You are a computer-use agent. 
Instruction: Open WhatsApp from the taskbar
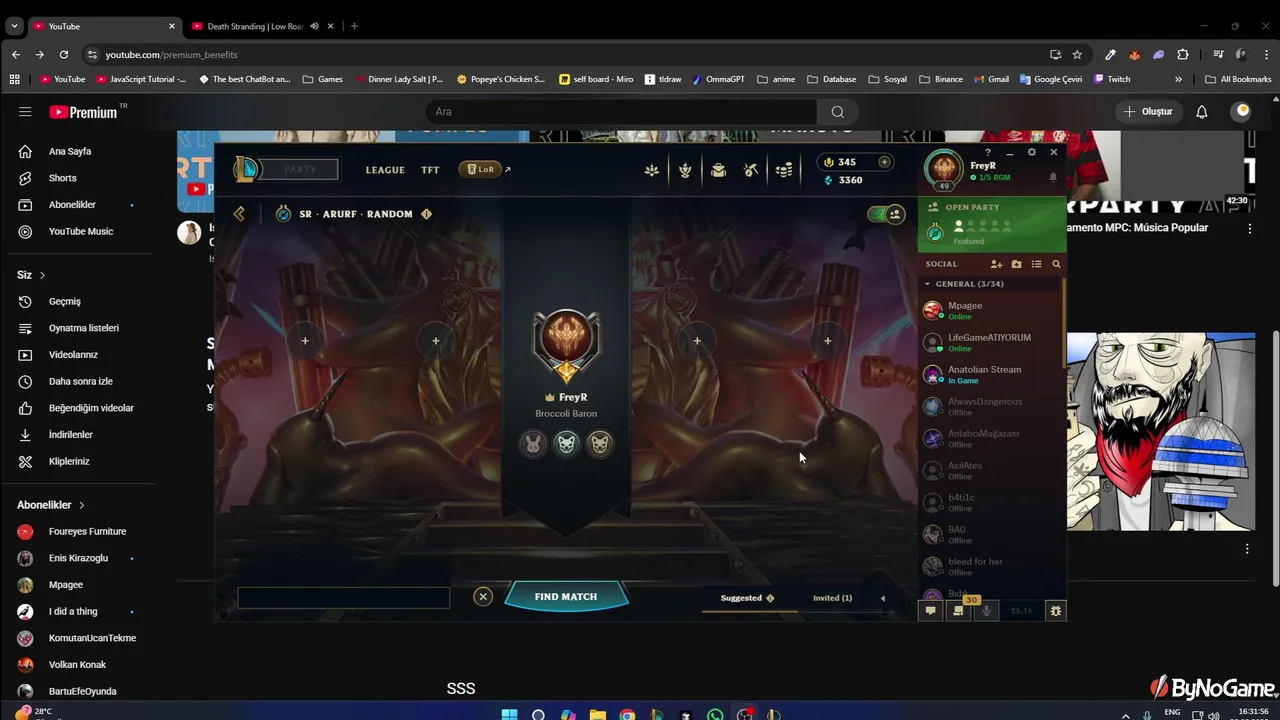pyautogui.click(x=715, y=714)
